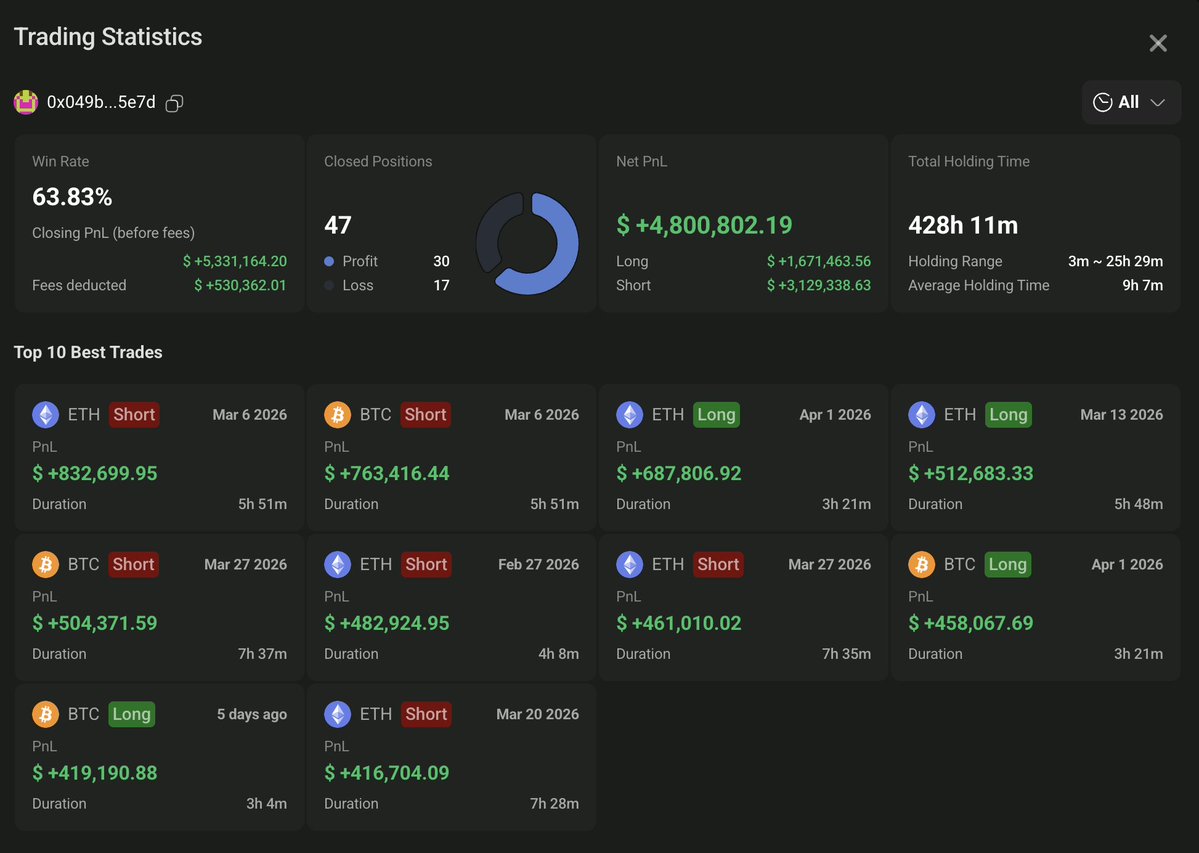The width and height of the screenshot is (1199, 853).
Task: Click BTC icon on Mar 6 2026 trade
Action: pyautogui.click(x=337, y=414)
